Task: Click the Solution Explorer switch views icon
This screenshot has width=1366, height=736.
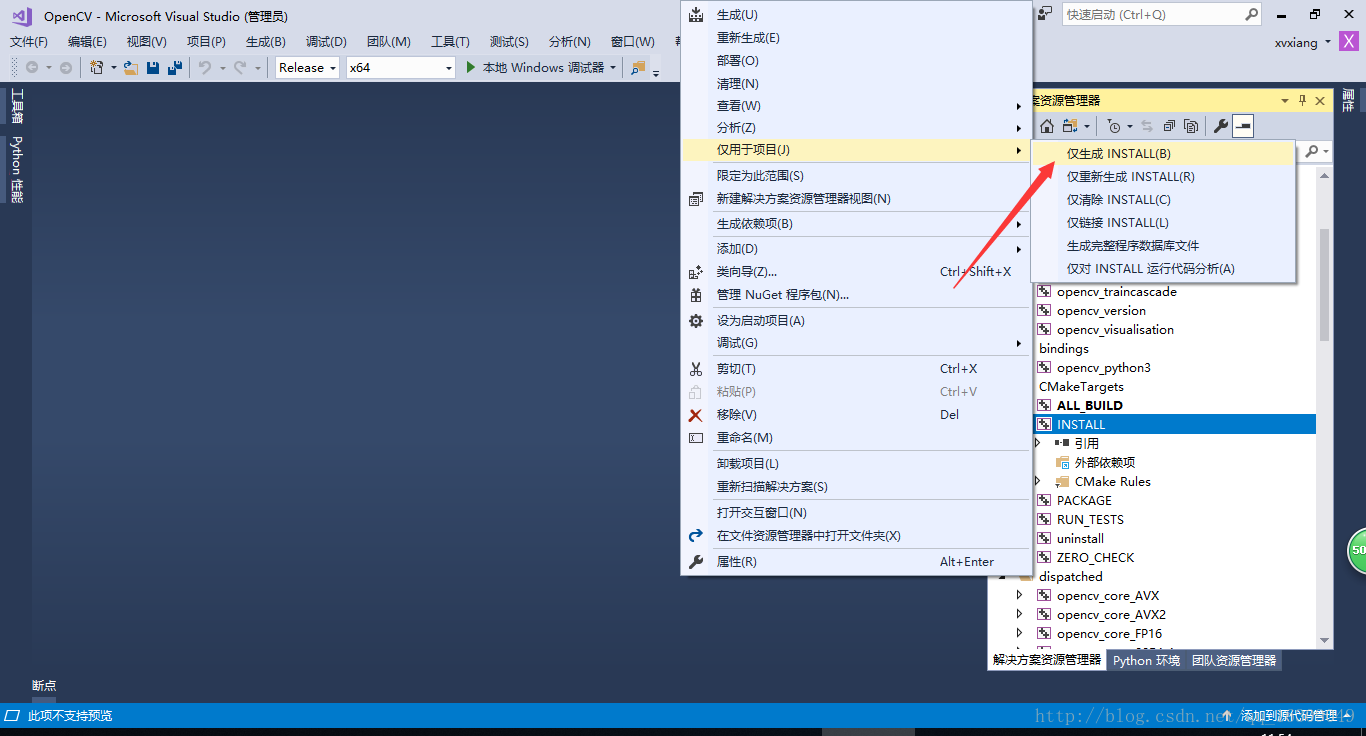Action: [1070, 126]
